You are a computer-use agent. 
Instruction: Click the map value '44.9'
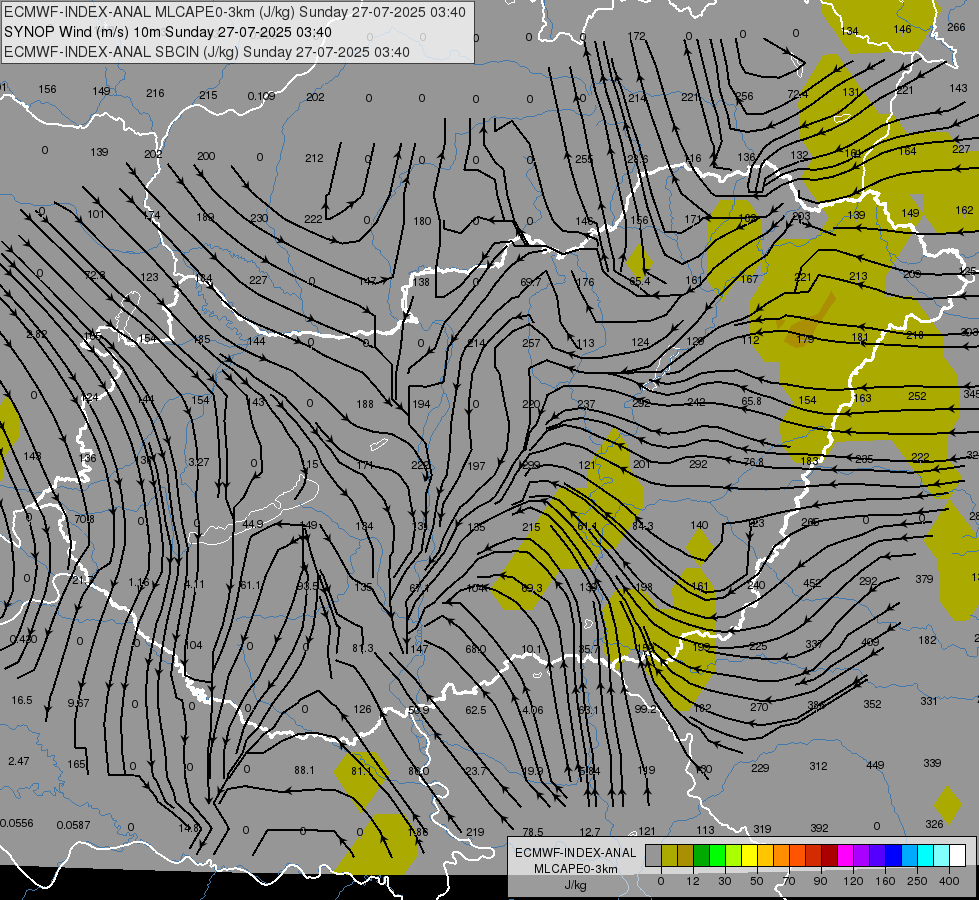tap(252, 524)
